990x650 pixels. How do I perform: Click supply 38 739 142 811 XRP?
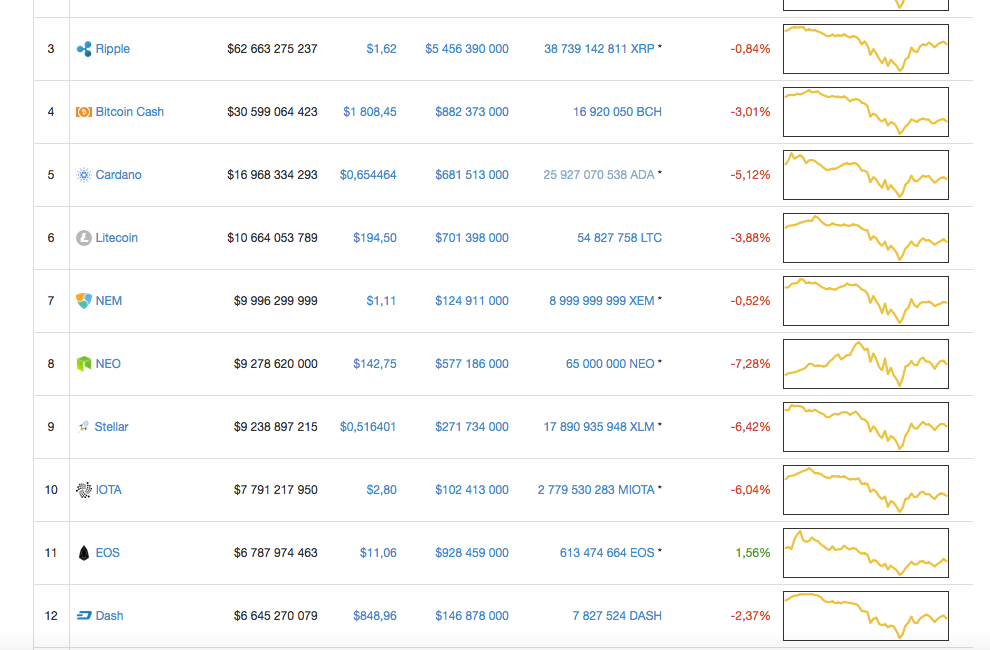point(599,49)
